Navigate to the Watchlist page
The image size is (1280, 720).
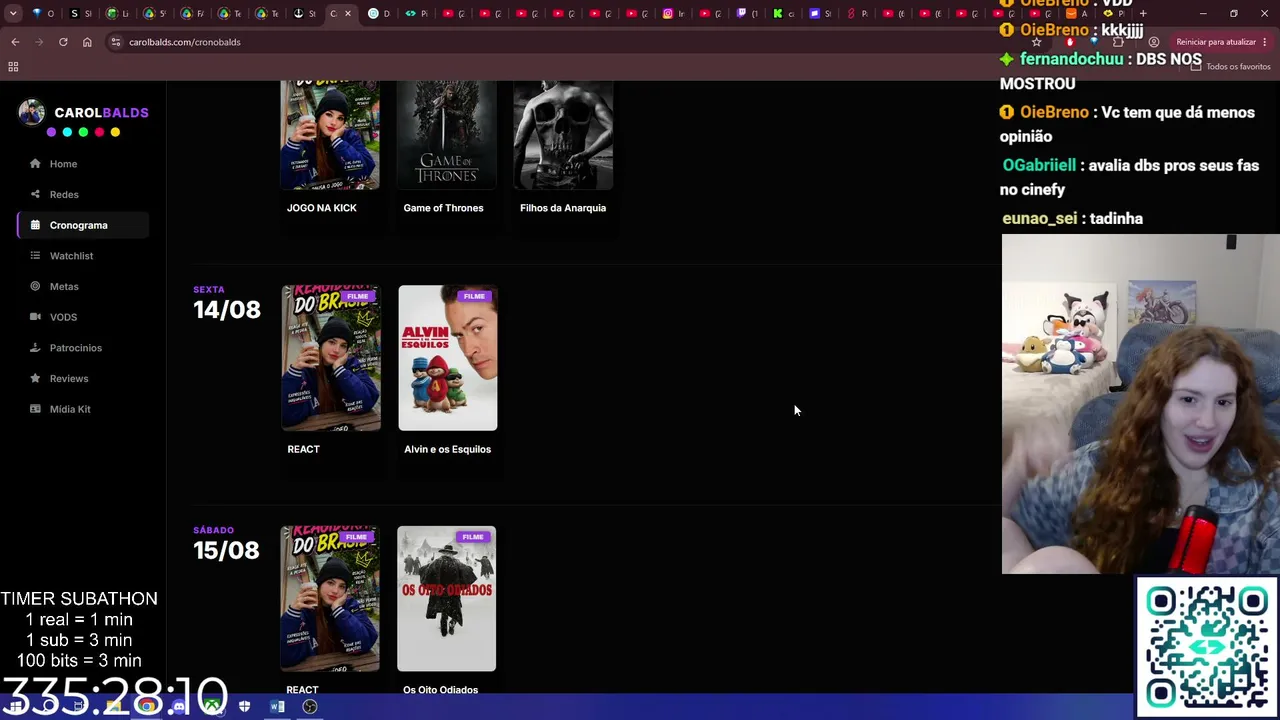(71, 256)
